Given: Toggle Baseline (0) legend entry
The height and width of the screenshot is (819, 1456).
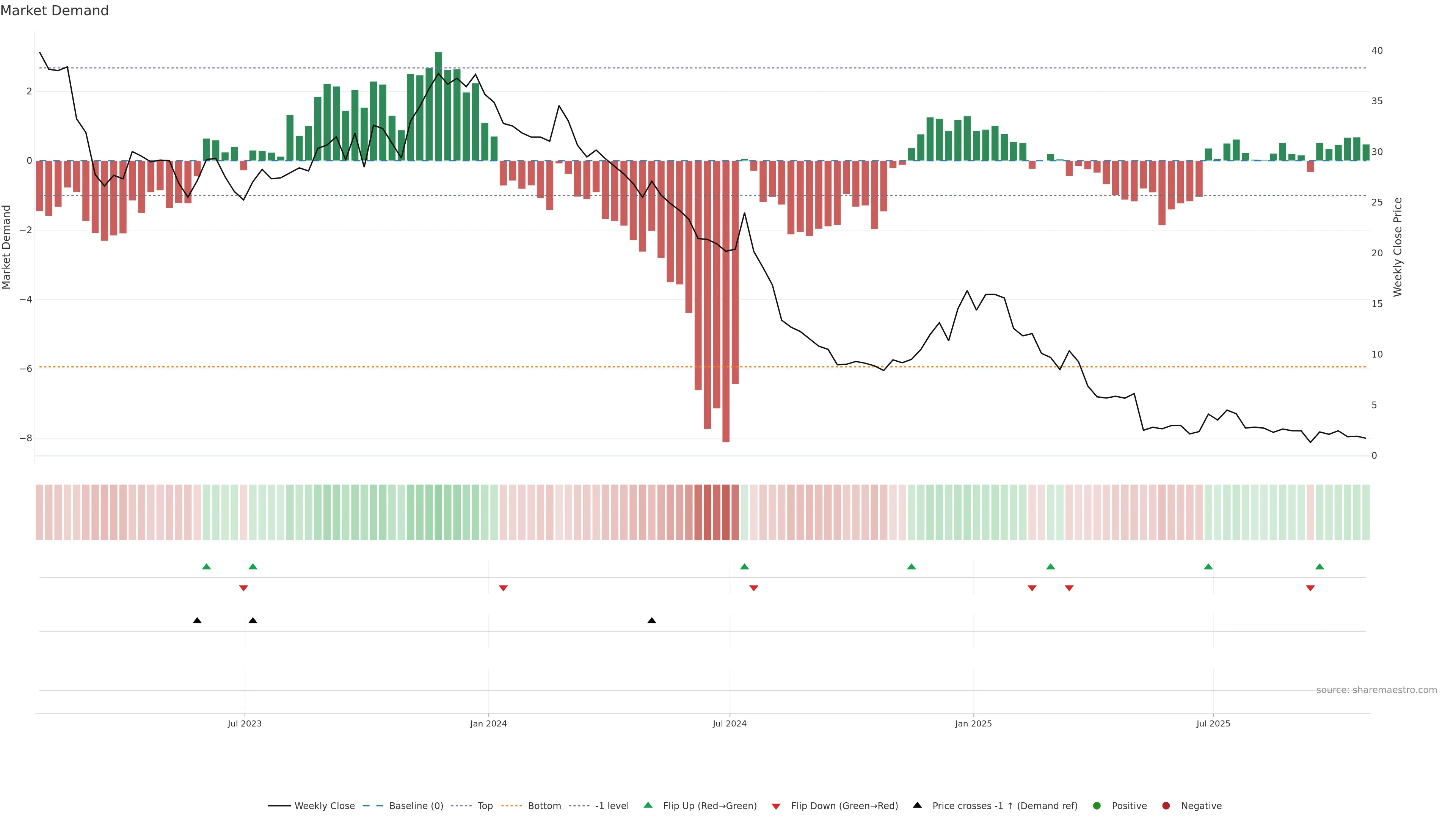Looking at the screenshot, I should click(x=416, y=806).
